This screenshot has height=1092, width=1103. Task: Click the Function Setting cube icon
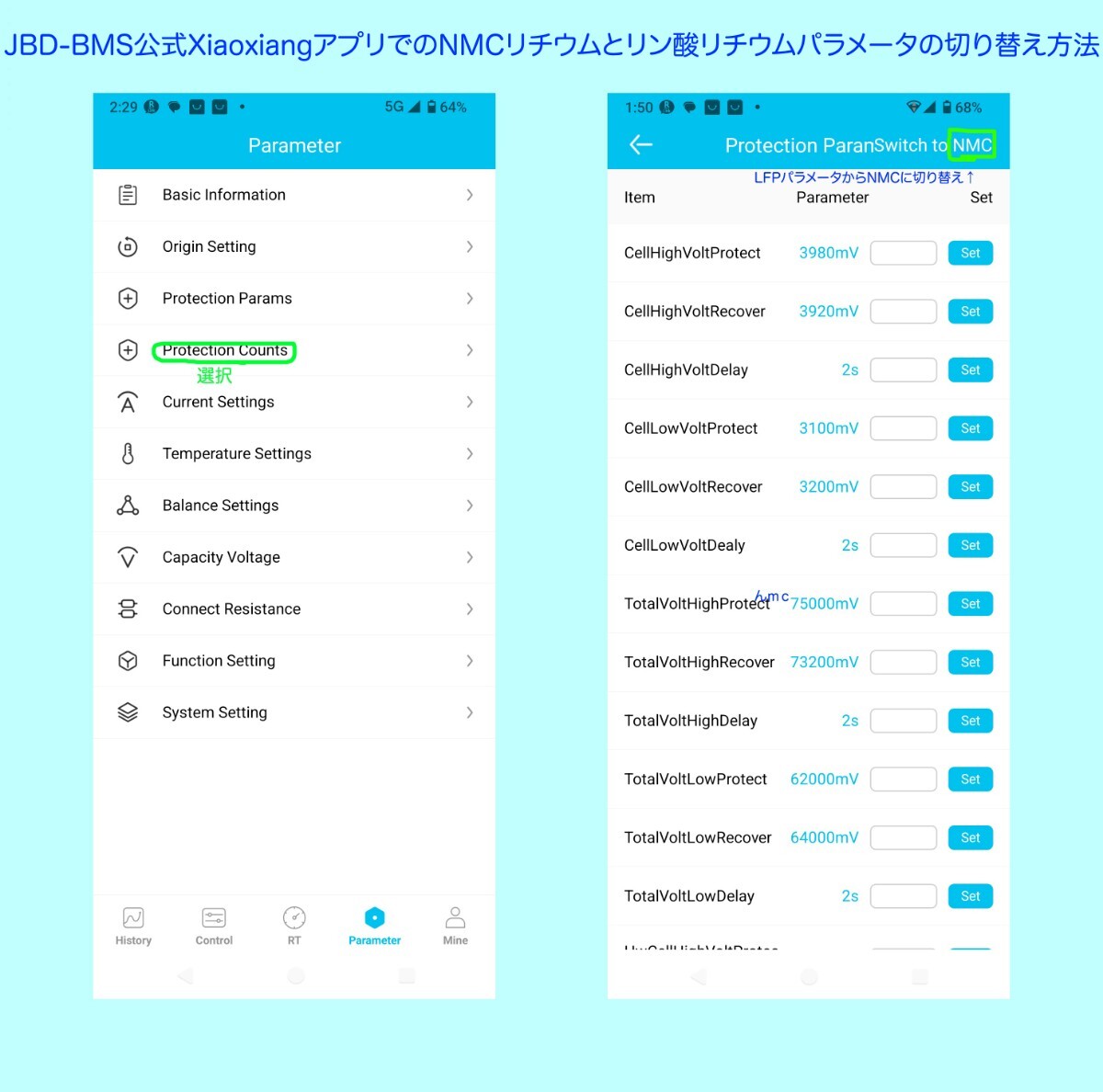[128, 661]
